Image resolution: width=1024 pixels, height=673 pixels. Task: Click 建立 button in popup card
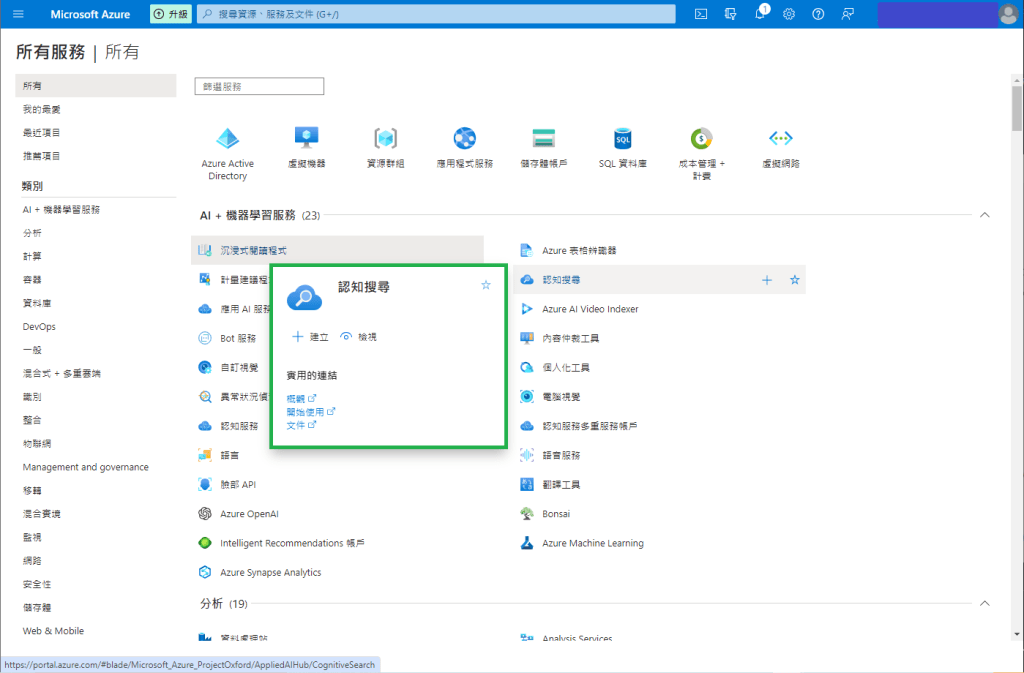[310, 337]
